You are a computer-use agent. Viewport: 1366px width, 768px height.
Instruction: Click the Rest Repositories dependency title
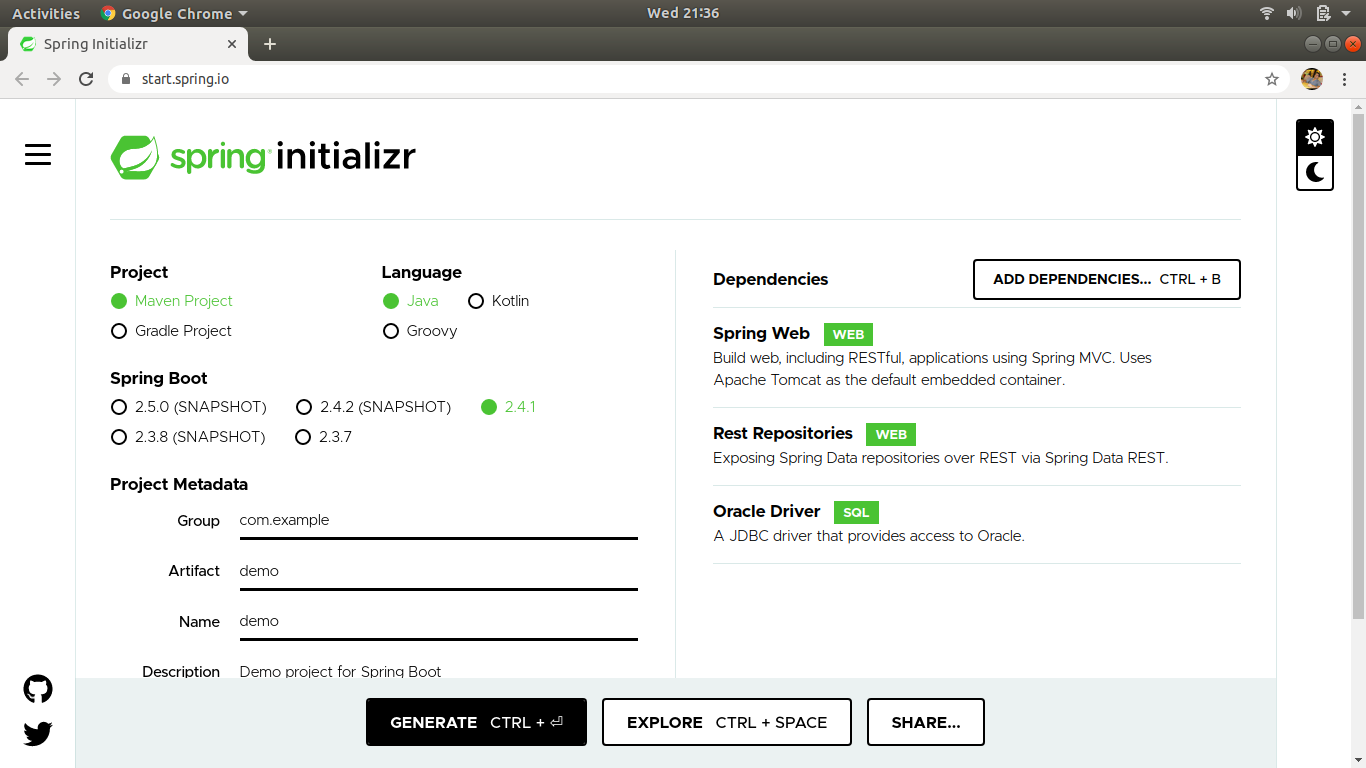point(783,433)
